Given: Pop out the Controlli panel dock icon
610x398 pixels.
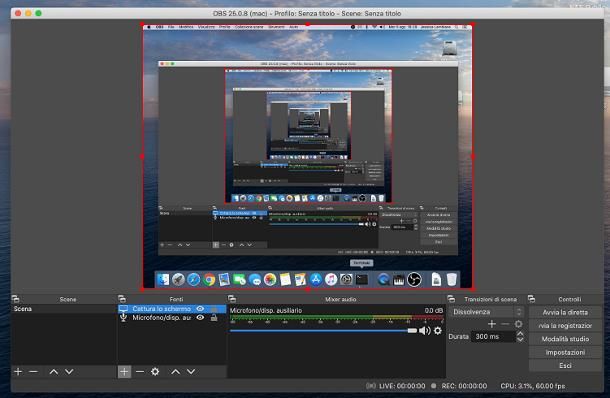Looking at the screenshot, I should (x=531, y=299).
